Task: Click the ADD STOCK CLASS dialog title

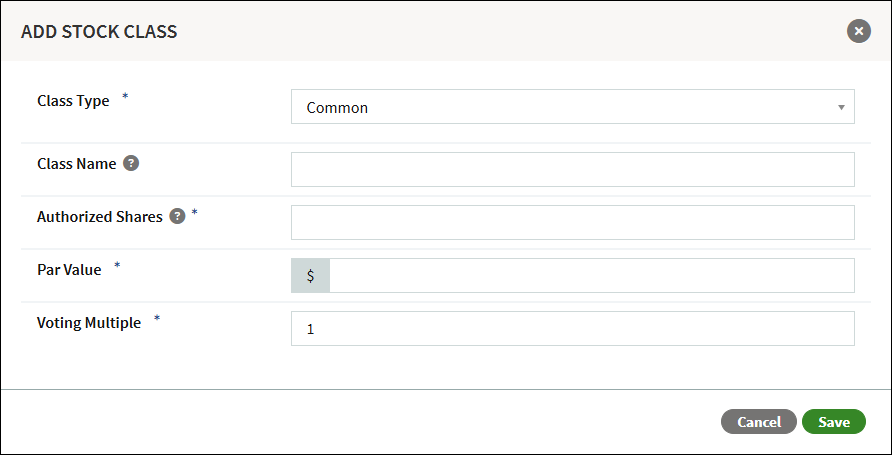Action: coord(99,32)
